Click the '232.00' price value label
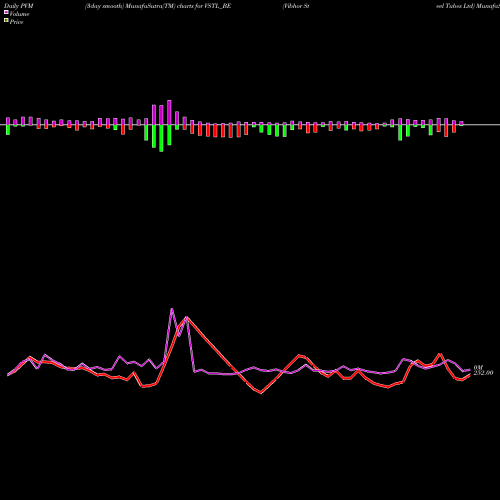The height and width of the screenshot is (500, 500). pyautogui.click(x=483, y=373)
